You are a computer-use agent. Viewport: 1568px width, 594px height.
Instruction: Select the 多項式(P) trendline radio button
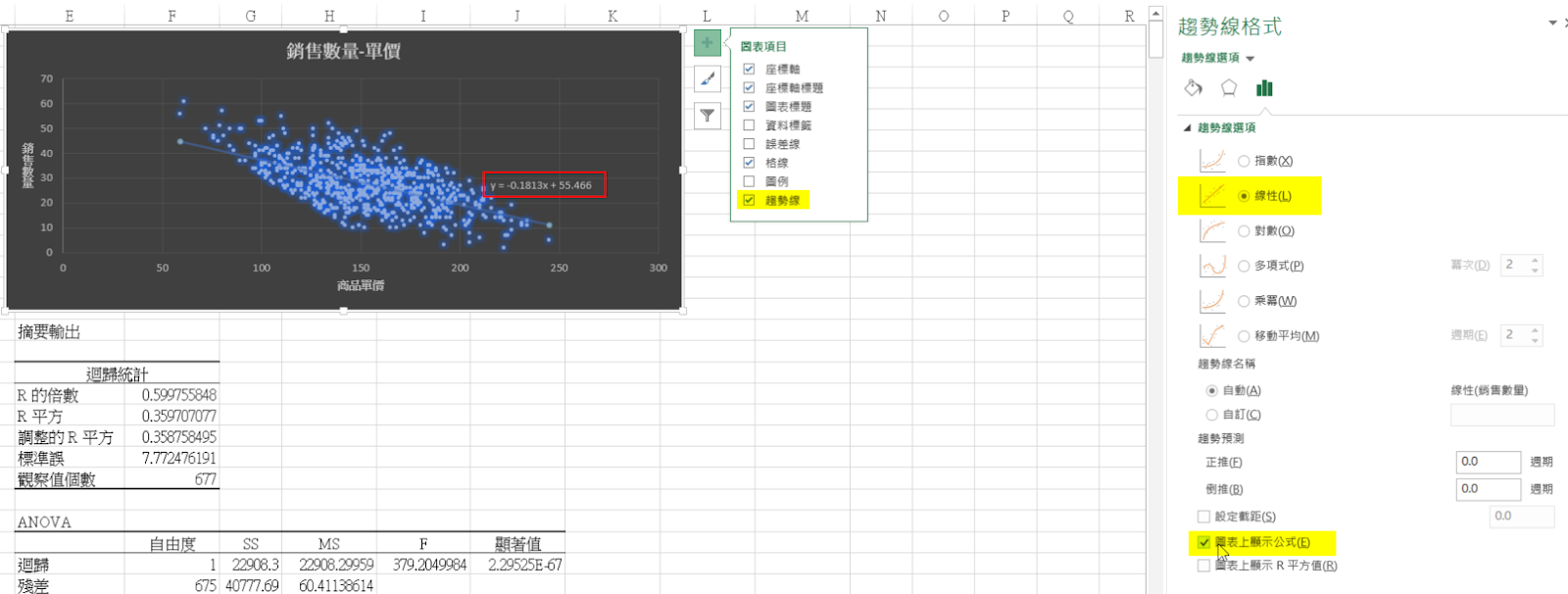tap(1244, 266)
